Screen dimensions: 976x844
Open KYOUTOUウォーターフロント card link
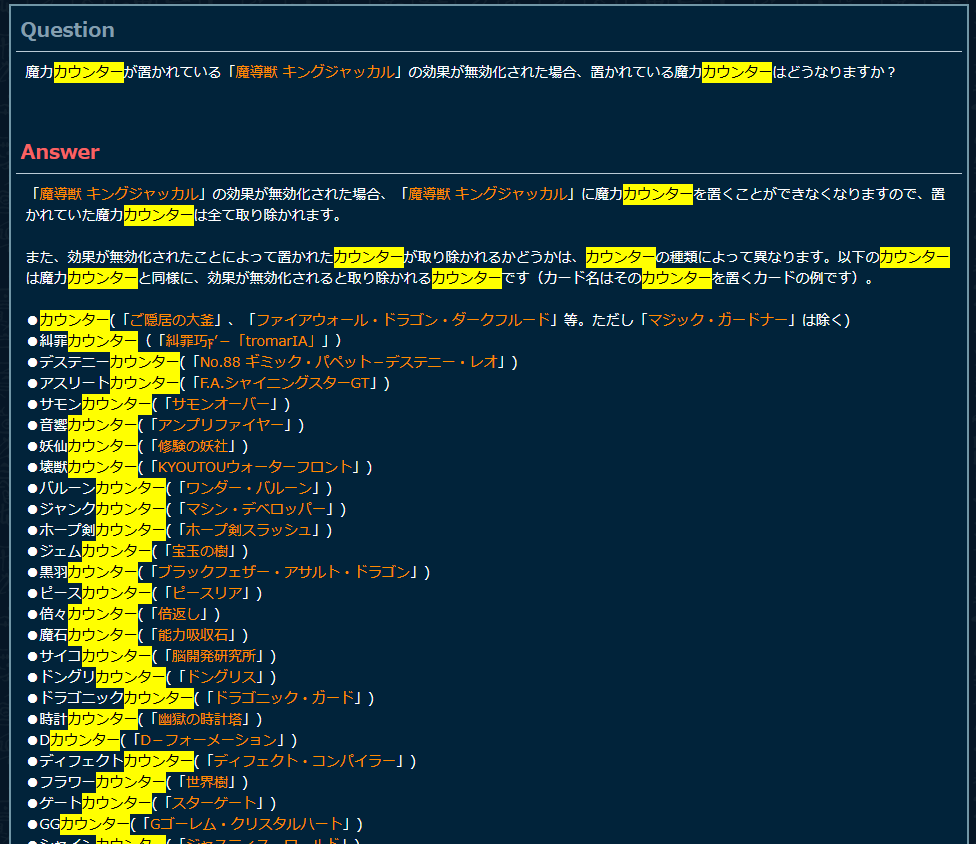[255, 467]
